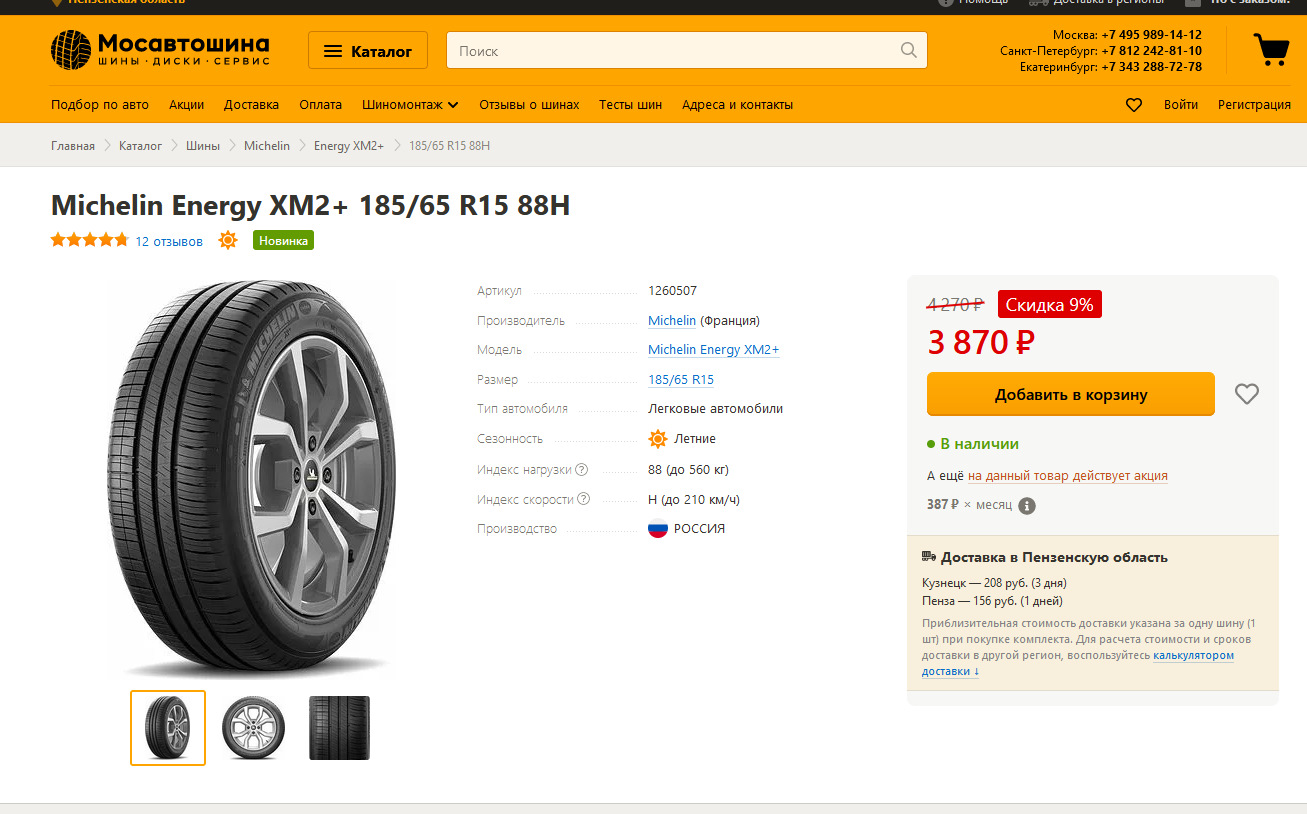The height and width of the screenshot is (814, 1307).
Task: Expand the Шиномонтаж dropdown
Action: (x=410, y=105)
